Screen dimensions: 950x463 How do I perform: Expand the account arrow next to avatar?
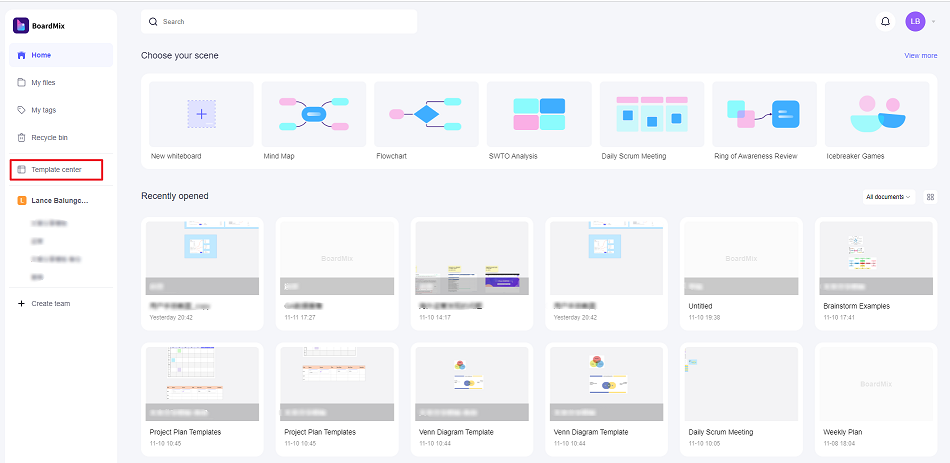pos(933,22)
